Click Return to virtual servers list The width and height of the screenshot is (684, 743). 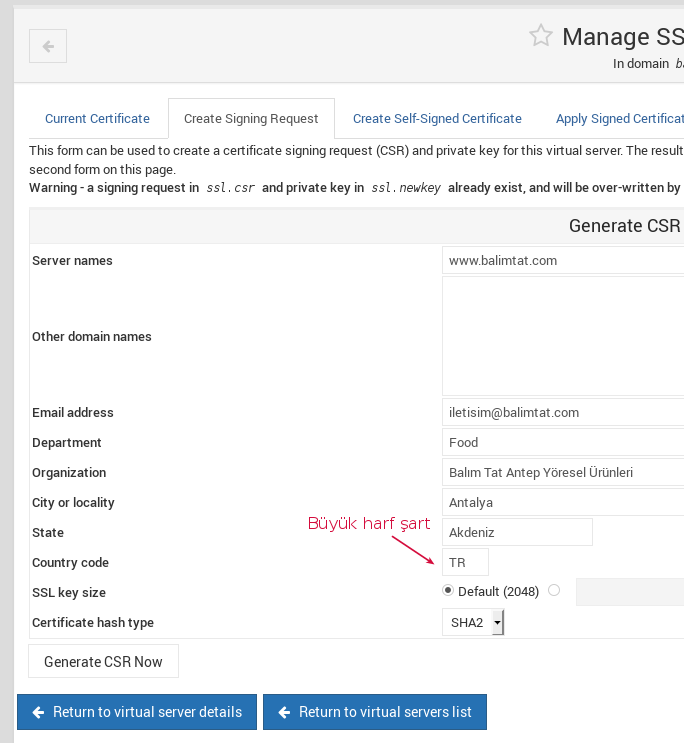click(374, 712)
